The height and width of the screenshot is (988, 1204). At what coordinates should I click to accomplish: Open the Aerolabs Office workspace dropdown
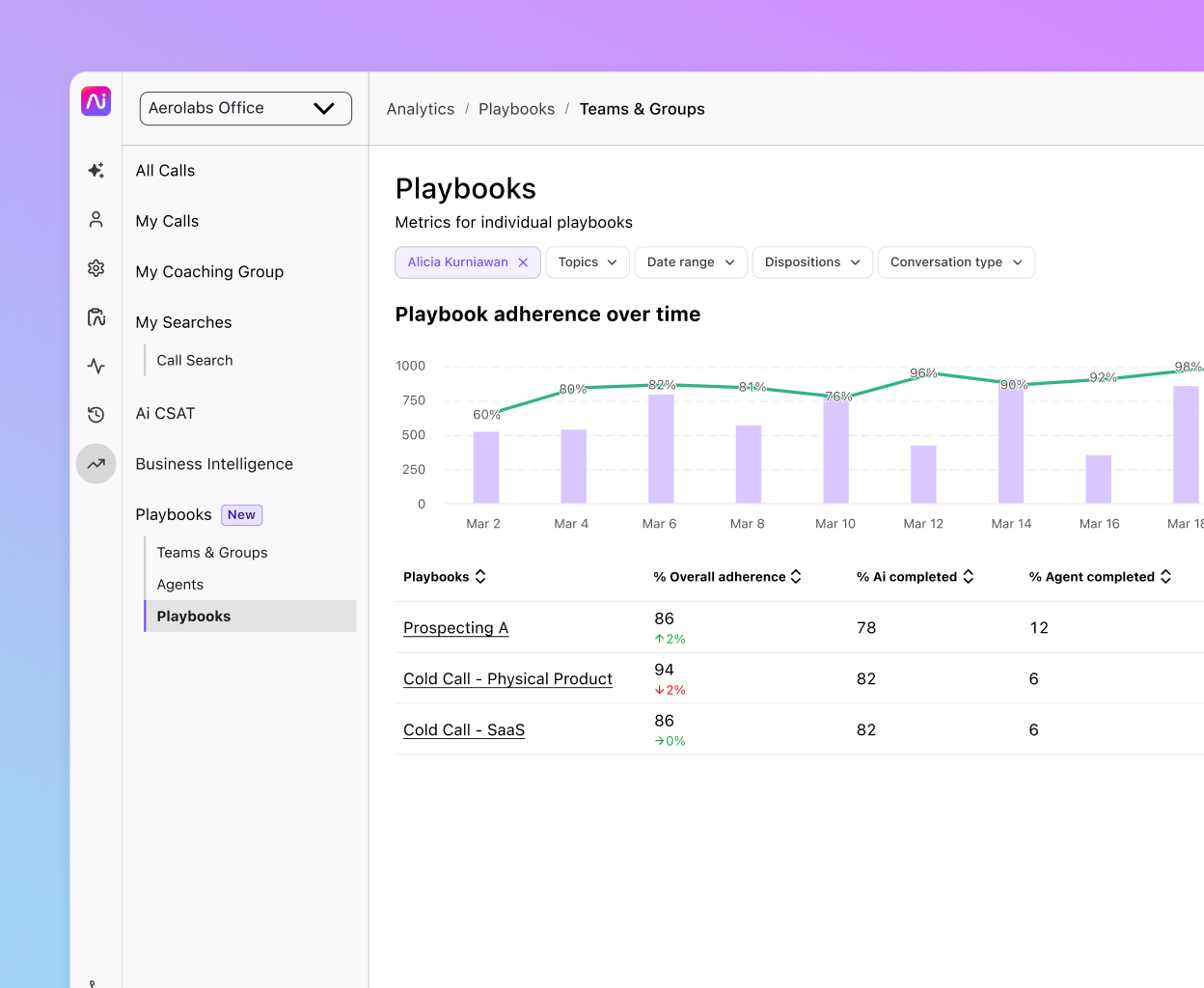(245, 108)
